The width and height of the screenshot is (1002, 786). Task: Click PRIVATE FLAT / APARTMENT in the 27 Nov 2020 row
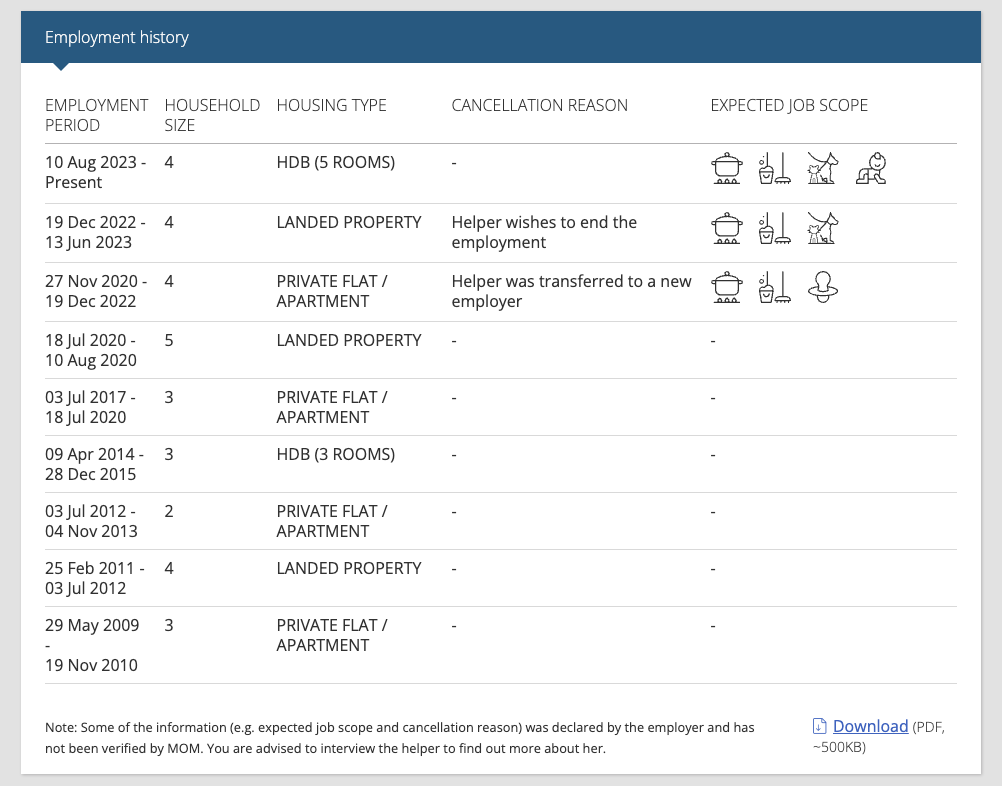pyautogui.click(x=332, y=291)
